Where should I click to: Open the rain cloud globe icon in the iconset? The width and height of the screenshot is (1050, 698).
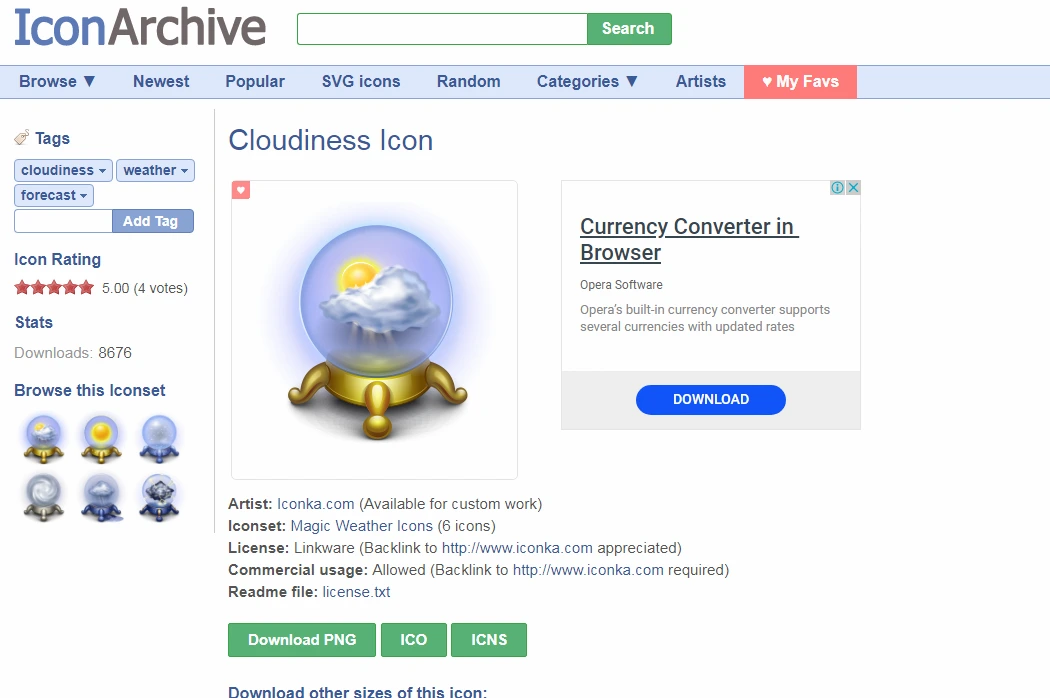pyautogui.click(x=101, y=496)
